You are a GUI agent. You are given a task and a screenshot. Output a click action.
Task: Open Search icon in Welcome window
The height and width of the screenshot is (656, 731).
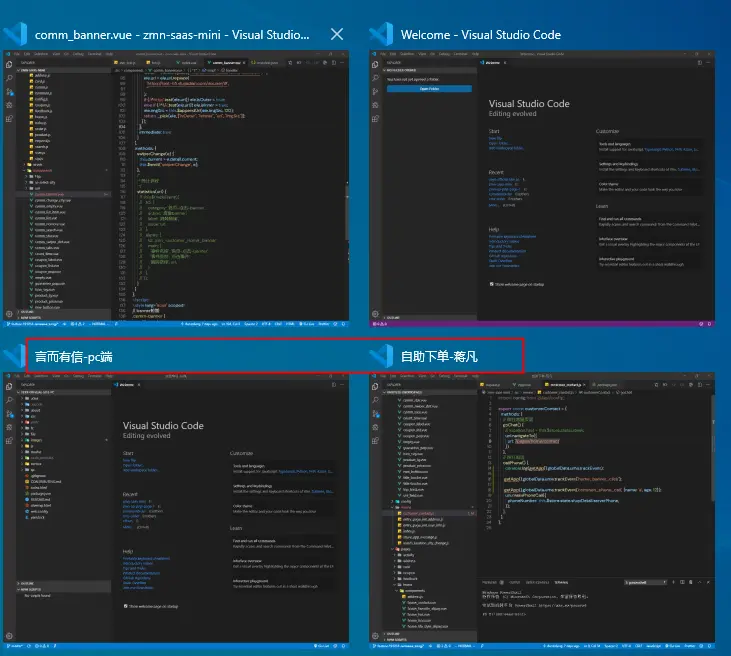coord(375,78)
